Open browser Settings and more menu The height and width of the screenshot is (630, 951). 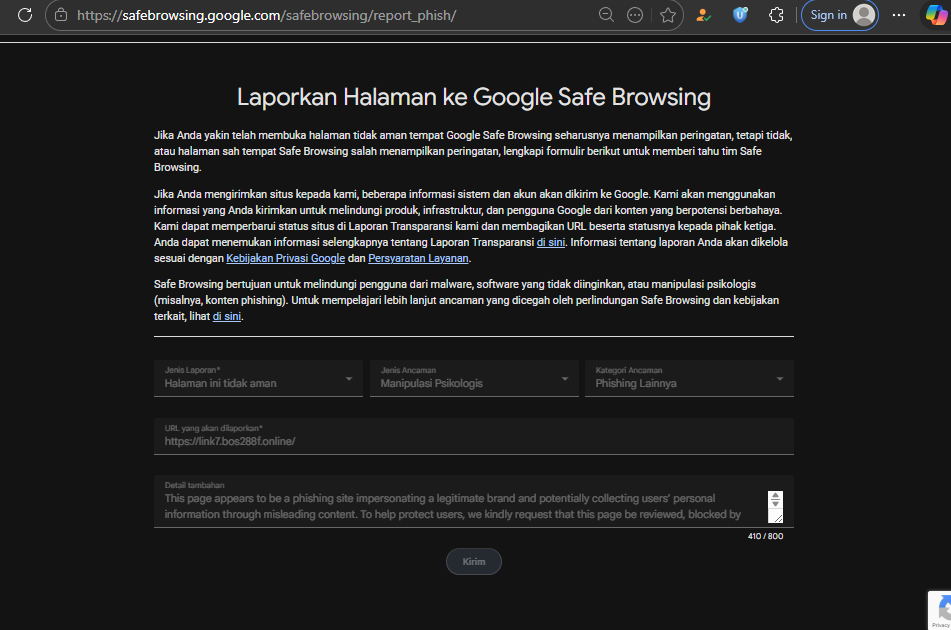tap(899, 15)
